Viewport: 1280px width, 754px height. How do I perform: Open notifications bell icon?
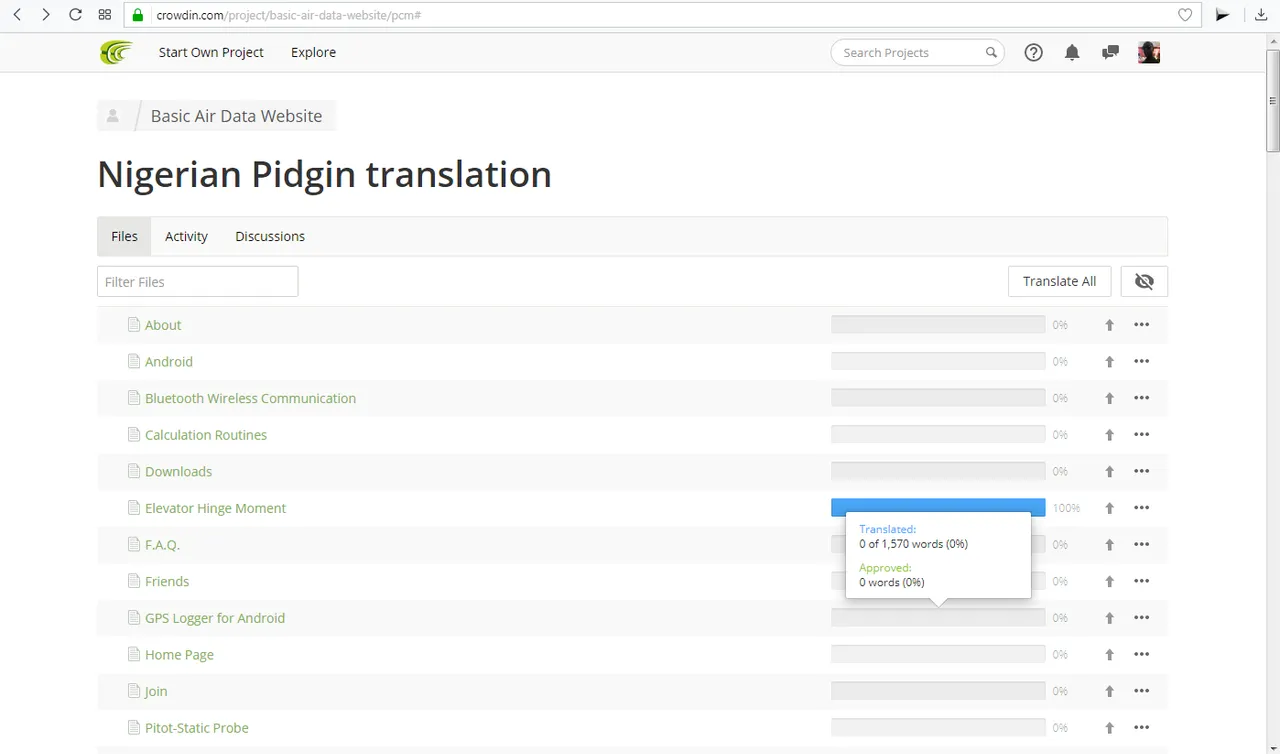pos(1072,53)
